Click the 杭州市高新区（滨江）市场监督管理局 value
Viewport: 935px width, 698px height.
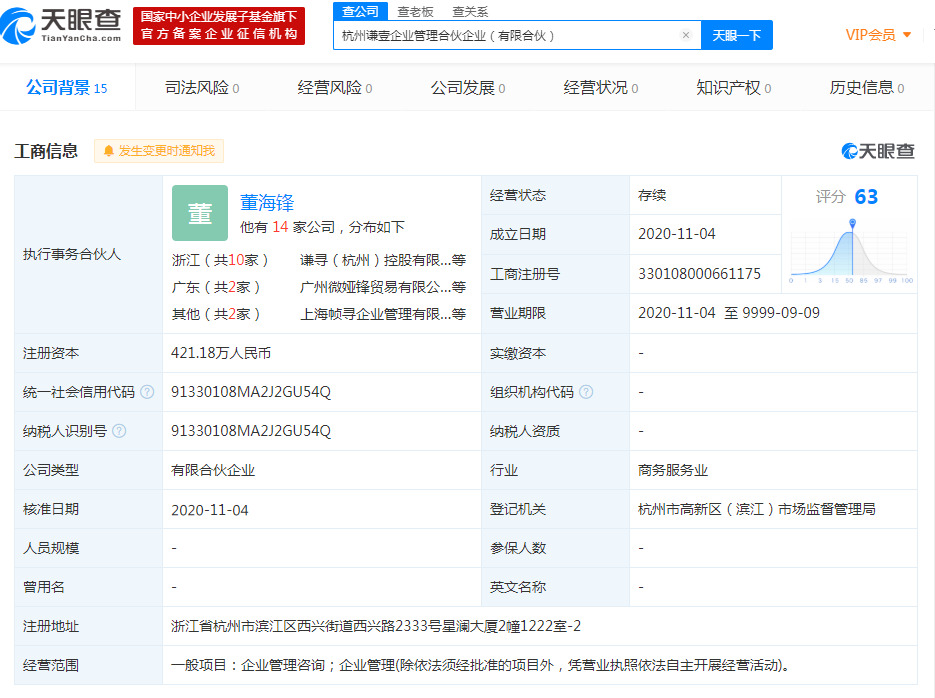[756, 509]
